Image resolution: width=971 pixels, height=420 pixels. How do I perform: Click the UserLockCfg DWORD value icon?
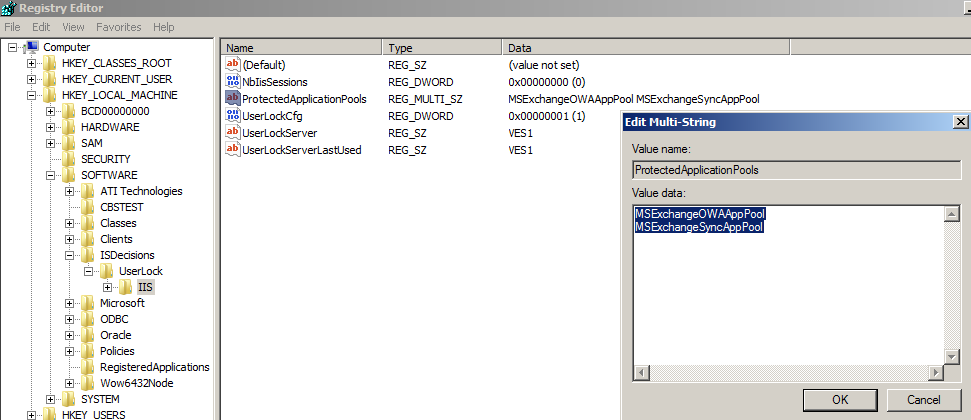click(x=233, y=116)
